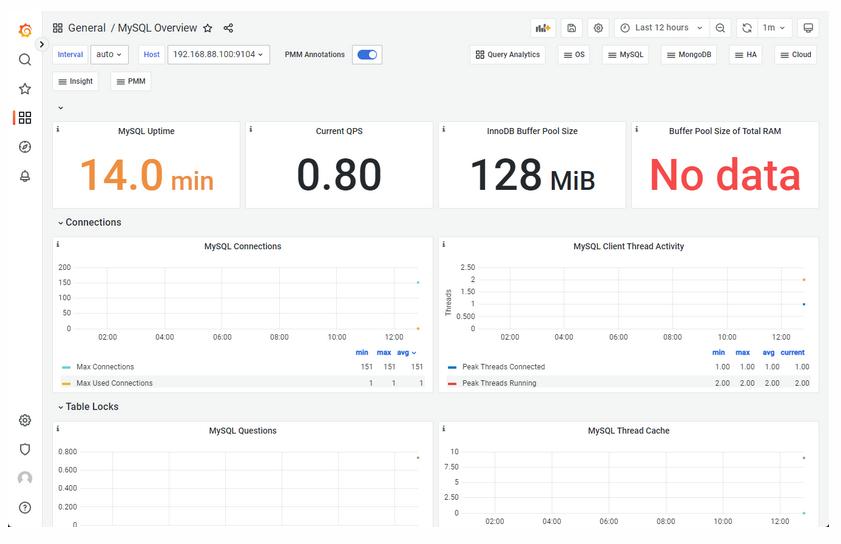Click the Add panel icon

[x=543, y=28]
